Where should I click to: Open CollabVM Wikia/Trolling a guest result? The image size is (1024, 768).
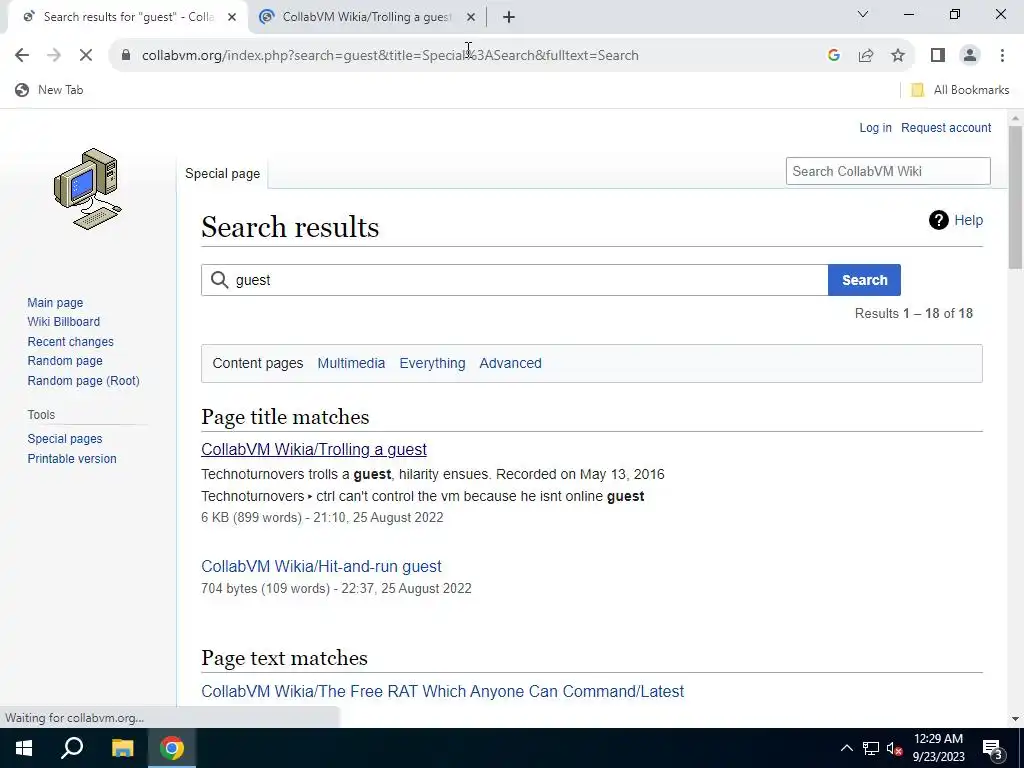click(x=313, y=449)
